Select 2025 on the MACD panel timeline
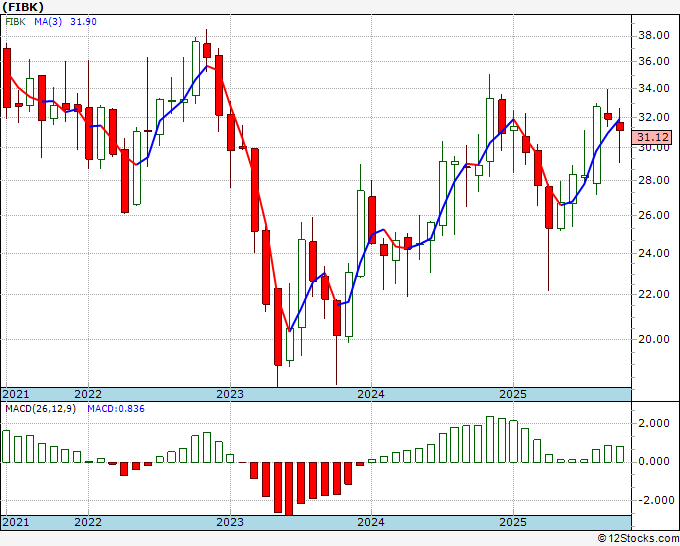Viewport: 680px width, 546px height. pyautogui.click(x=513, y=522)
